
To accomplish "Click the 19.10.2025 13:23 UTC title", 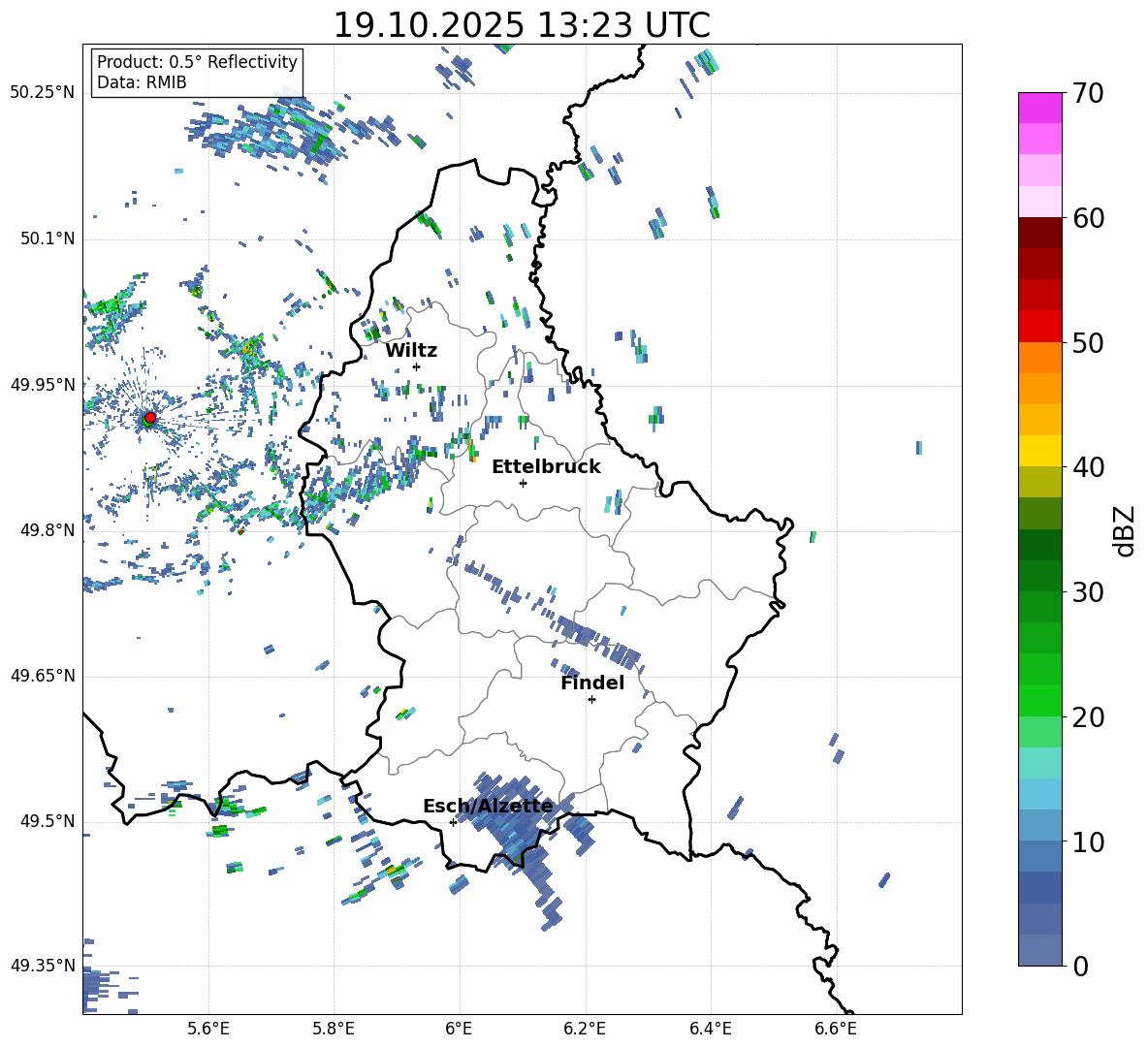I will 522,25.
